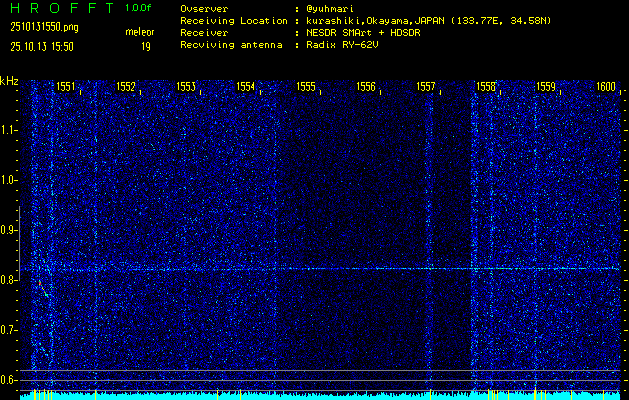Viewport: 629px width, 400px height.
Task: Click the 1558 time marker
Action: (486, 87)
